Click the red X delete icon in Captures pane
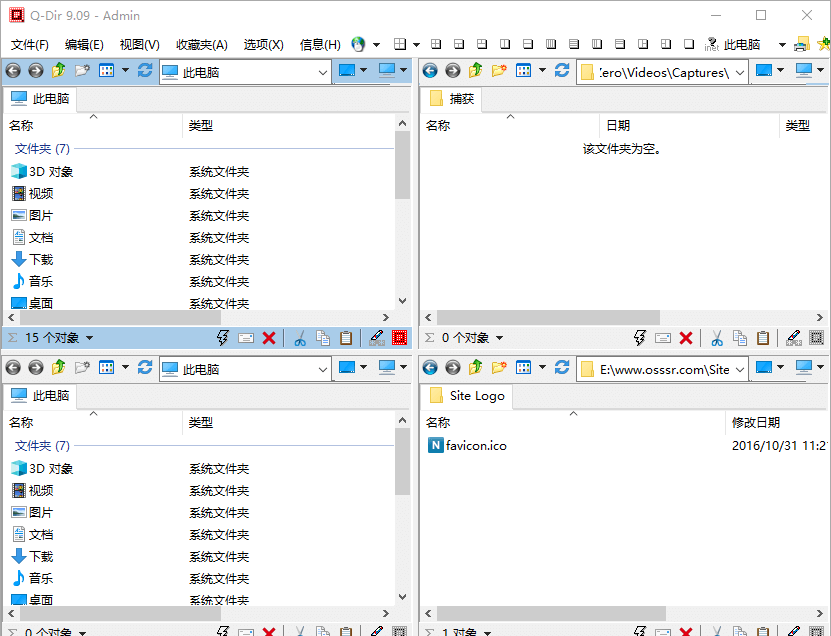The width and height of the screenshot is (831, 636). click(686, 338)
